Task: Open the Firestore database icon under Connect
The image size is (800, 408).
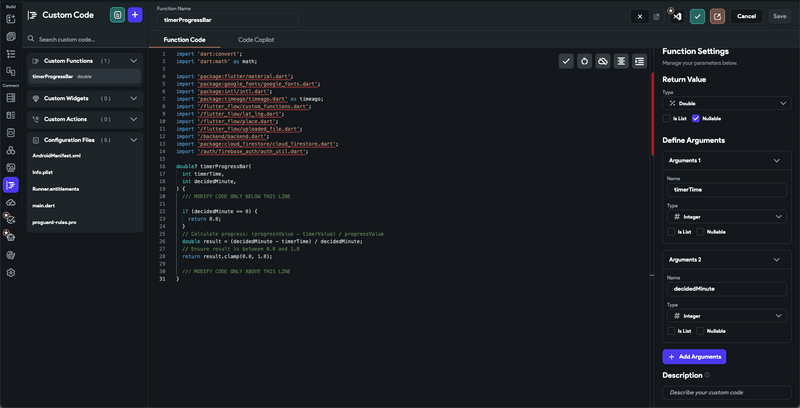Action: [x=11, y=98]
